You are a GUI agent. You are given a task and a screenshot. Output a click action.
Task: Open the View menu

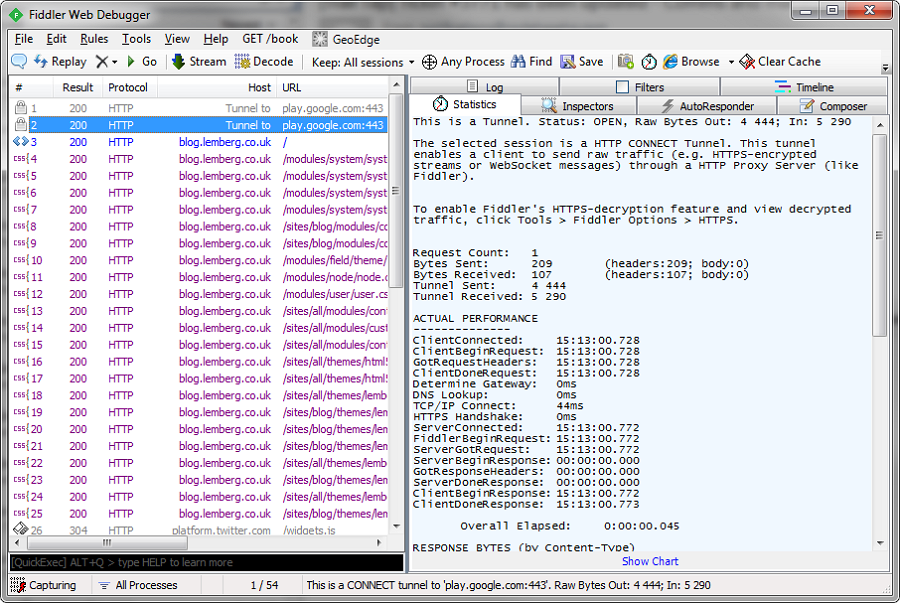point(177,39)
